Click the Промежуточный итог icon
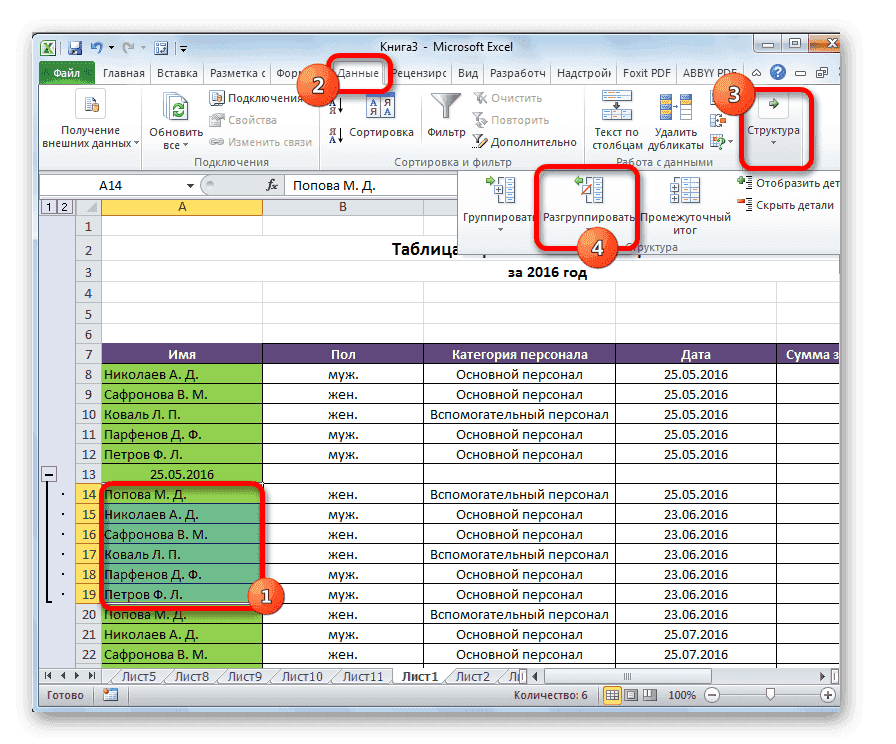Screen dimensions: 896x744 (x=685, y=195)
